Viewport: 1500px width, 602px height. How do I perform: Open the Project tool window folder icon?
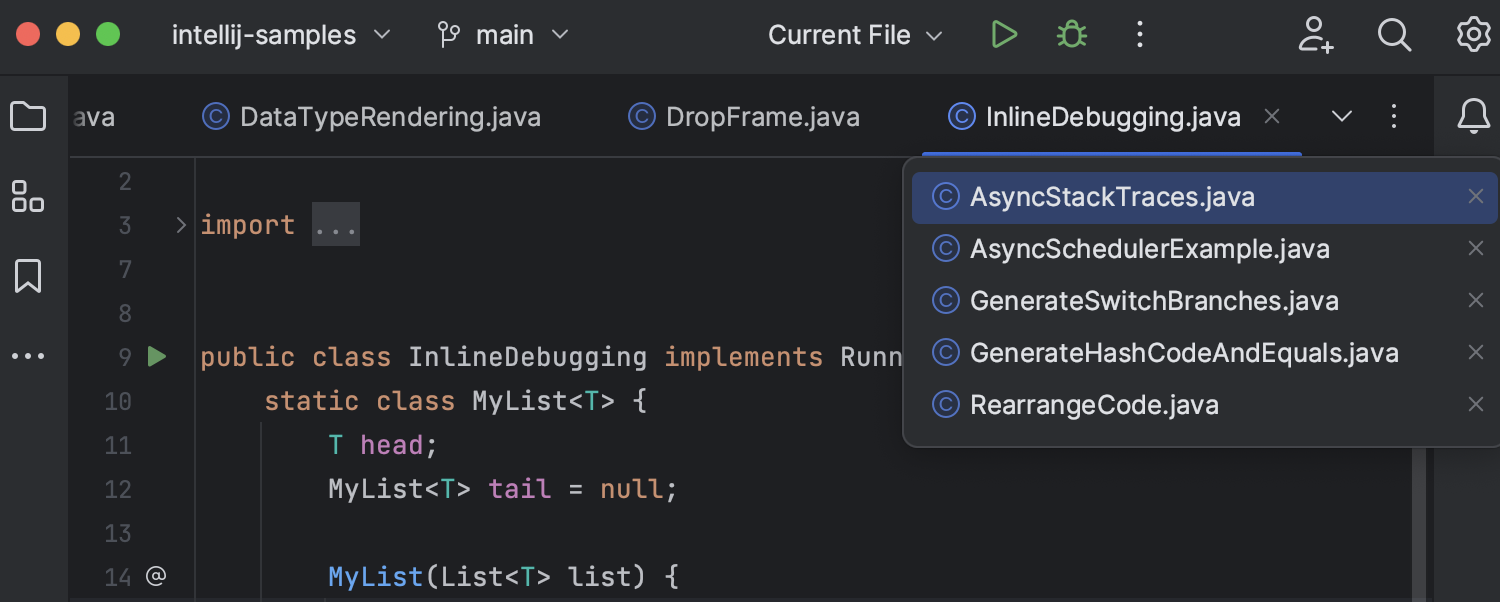coord(28,116)
